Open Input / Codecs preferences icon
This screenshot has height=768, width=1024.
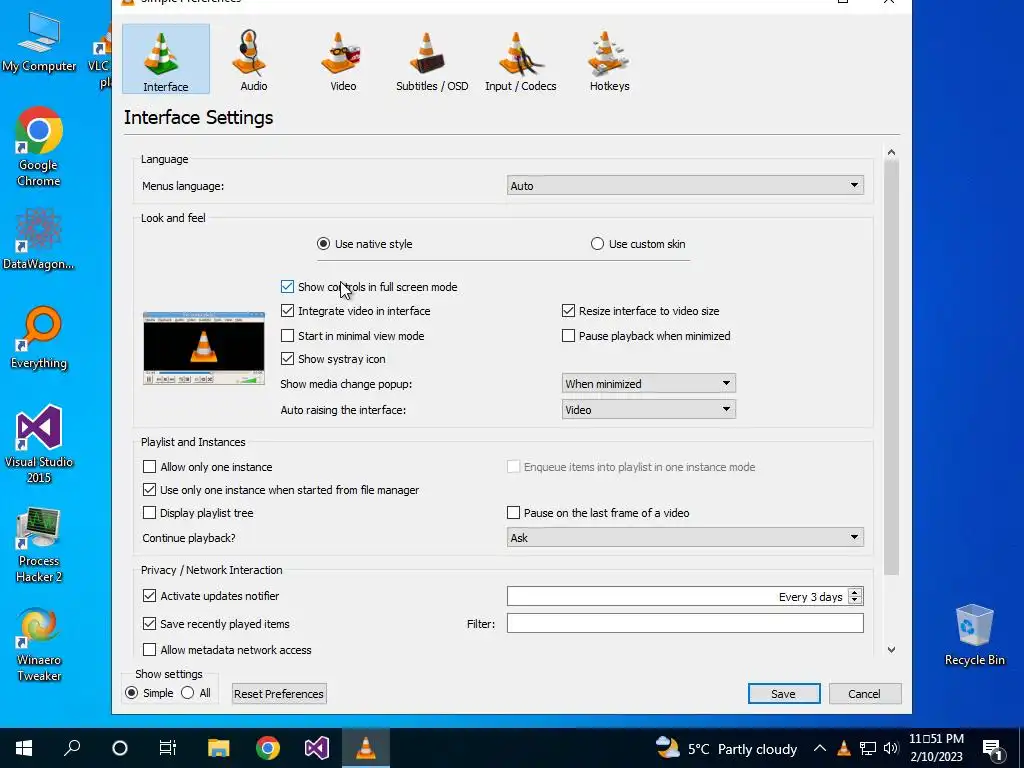pyautogui.click(x=520, y=59)
